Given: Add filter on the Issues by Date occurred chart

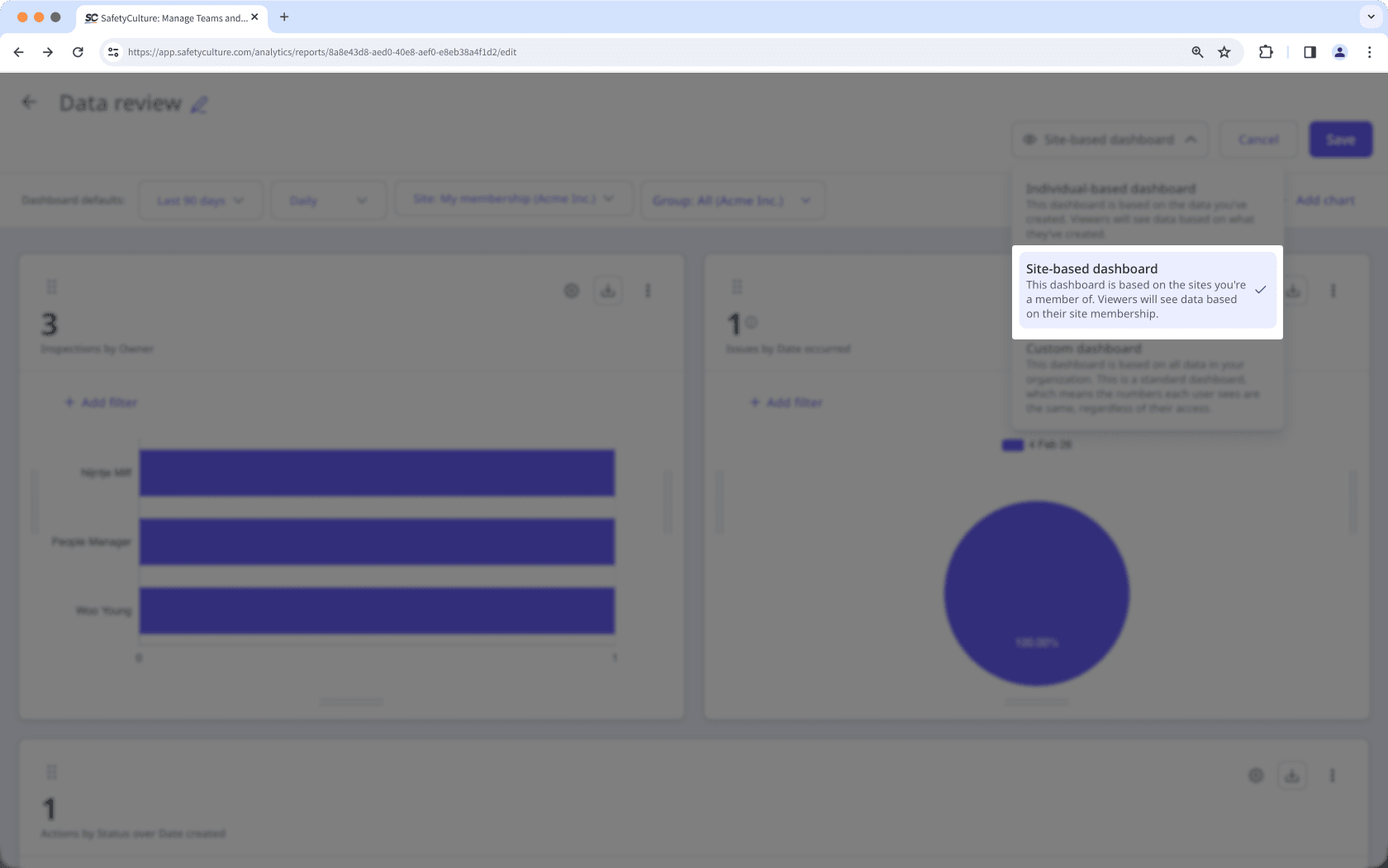Looking at the screenshot, I should 786,402.
